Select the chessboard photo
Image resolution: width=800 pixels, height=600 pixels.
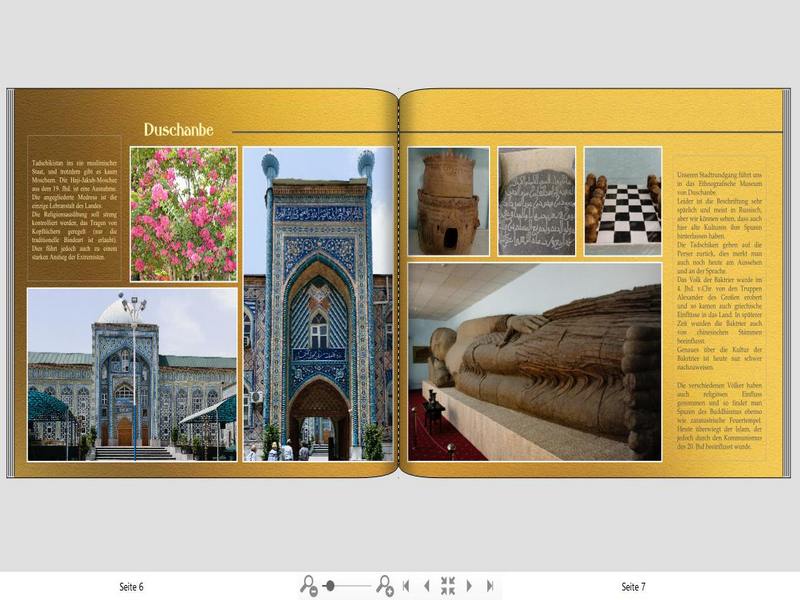pyautogui.click(x=623, y=202)
